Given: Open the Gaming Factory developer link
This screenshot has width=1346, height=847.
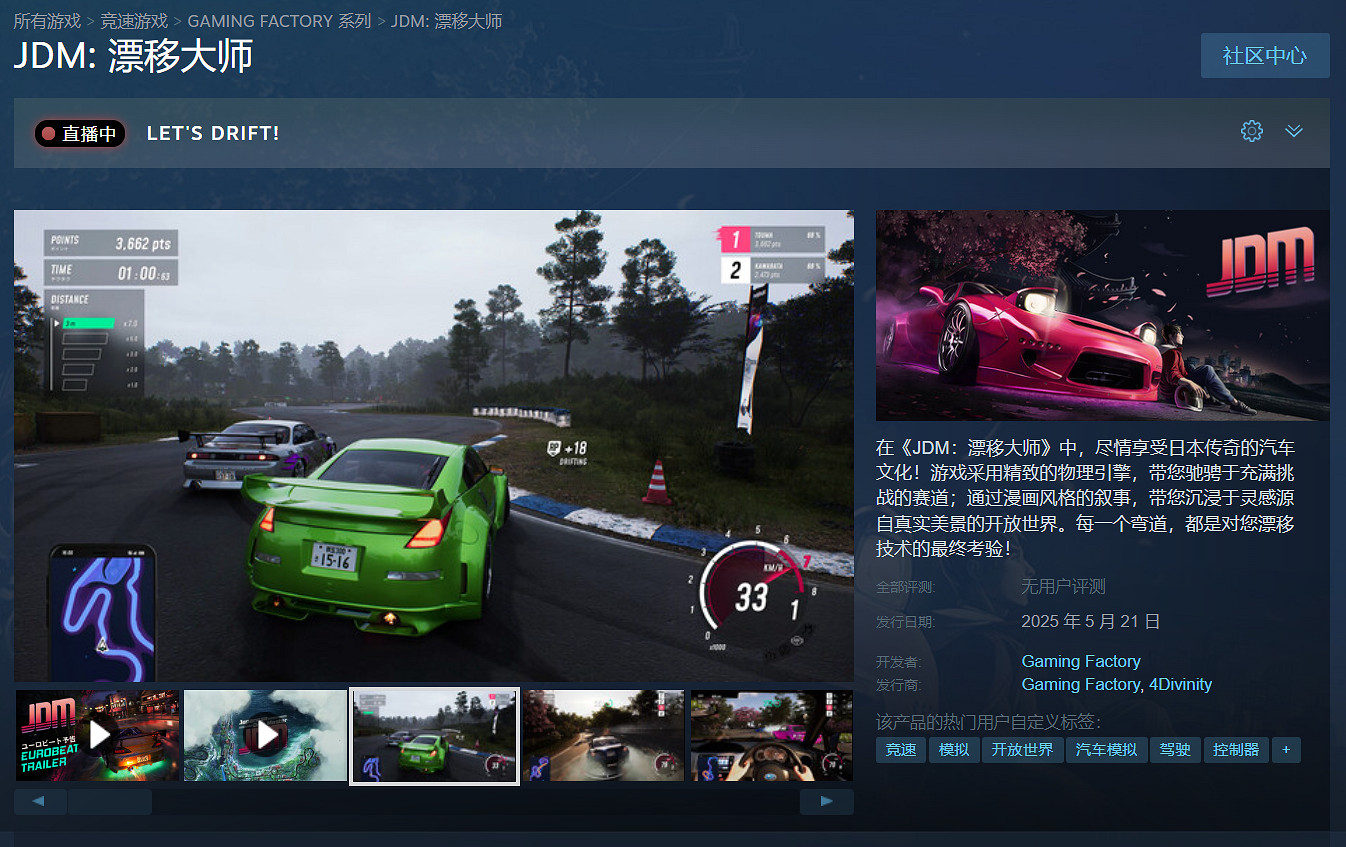Looking at the screenshot, I should coord(1080,661).
